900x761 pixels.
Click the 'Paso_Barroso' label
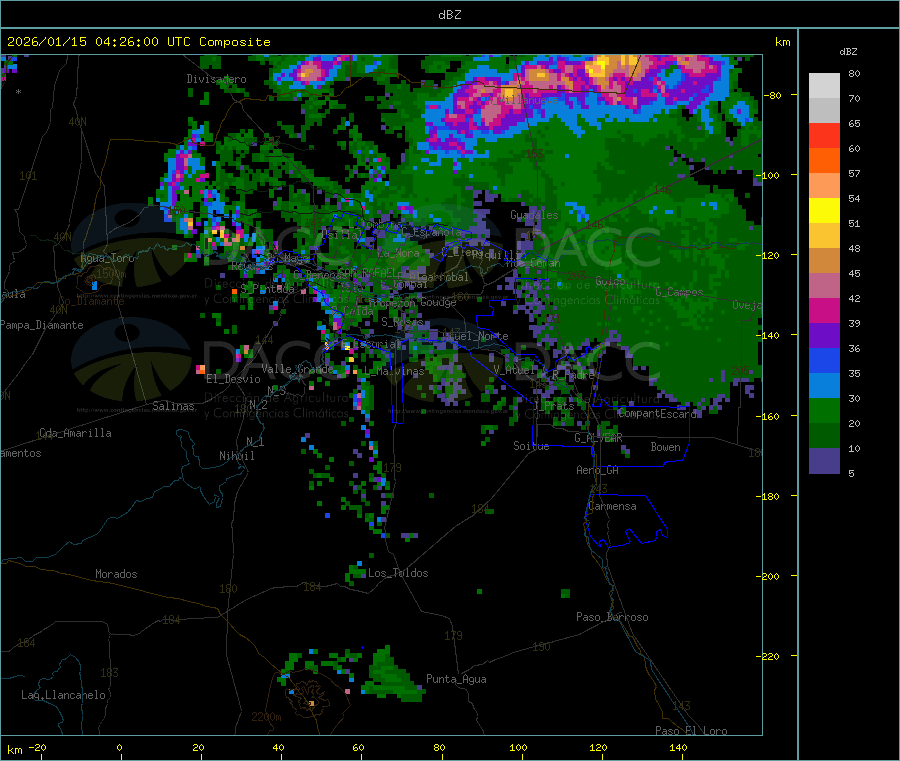pyautogui.click(x=612, y=617)
